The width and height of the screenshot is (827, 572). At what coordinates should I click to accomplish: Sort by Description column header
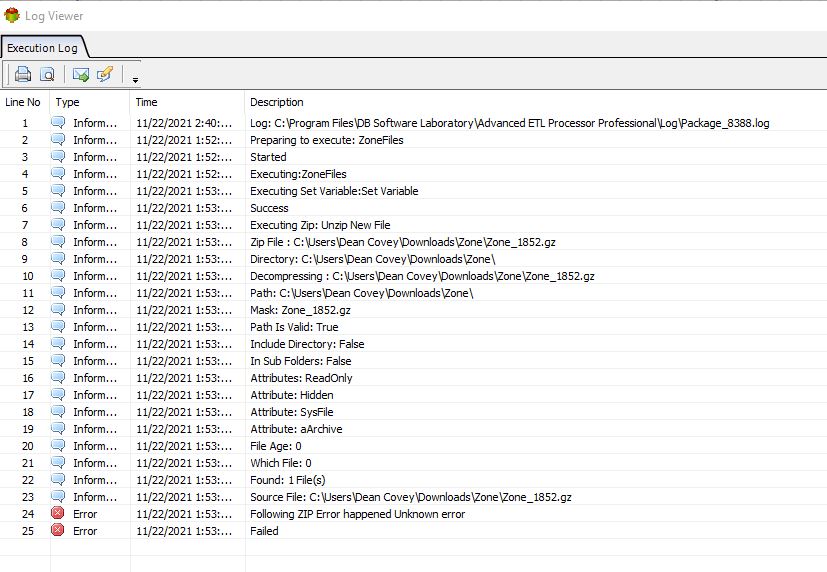[x=277, y=102]
